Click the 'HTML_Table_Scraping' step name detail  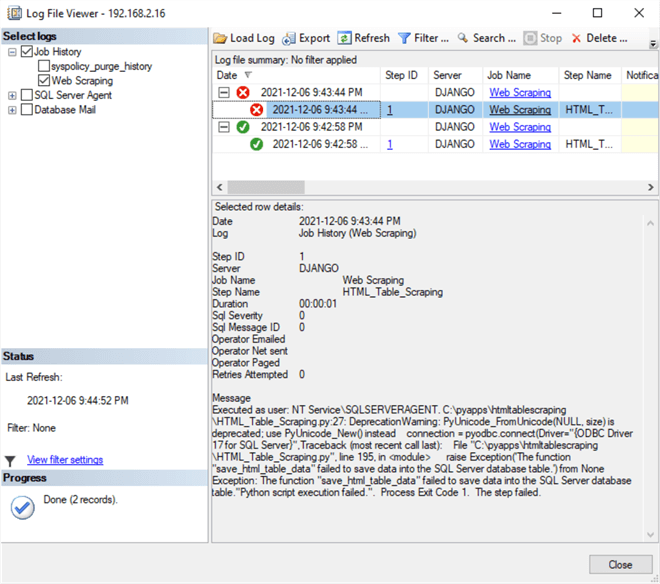click(x=392, y=292)
